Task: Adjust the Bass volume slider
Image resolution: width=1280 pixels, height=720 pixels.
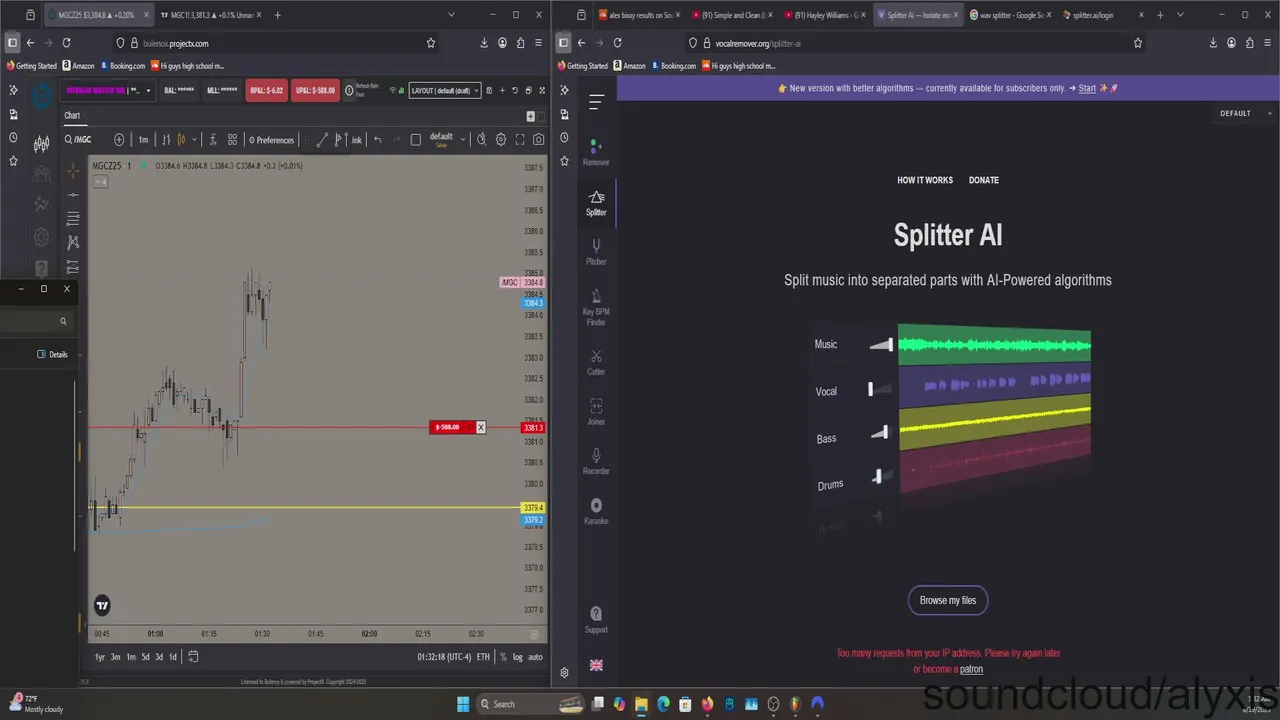Action: tap(881, 433)
